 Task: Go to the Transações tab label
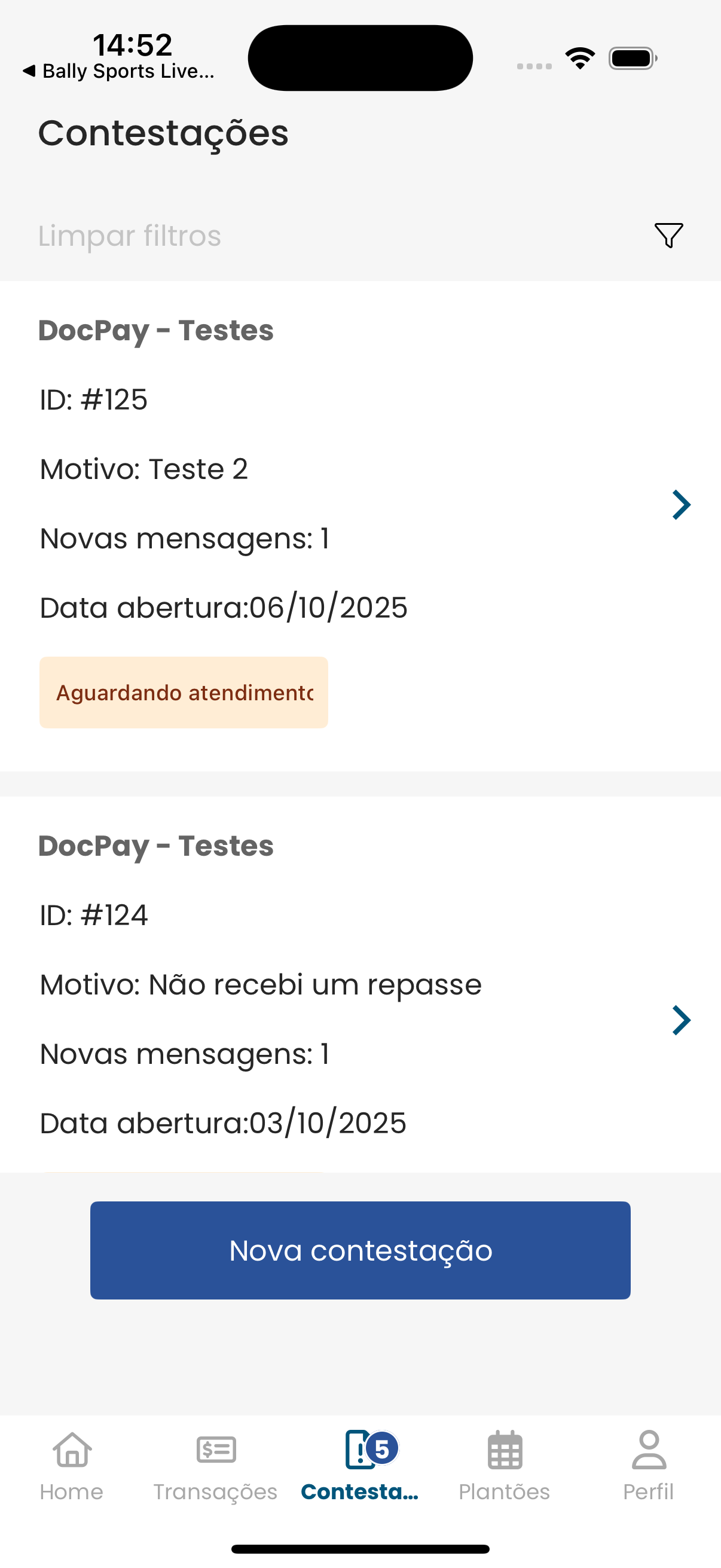[x=215, y=1492]
